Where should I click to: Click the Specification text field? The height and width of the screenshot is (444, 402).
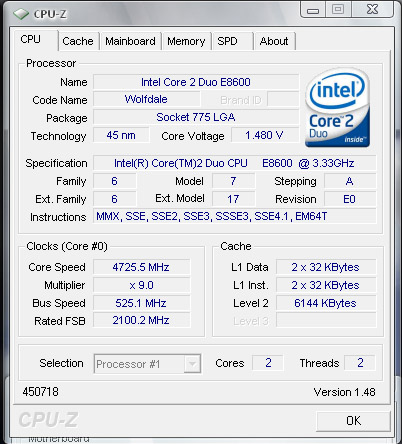pos(235,163)
